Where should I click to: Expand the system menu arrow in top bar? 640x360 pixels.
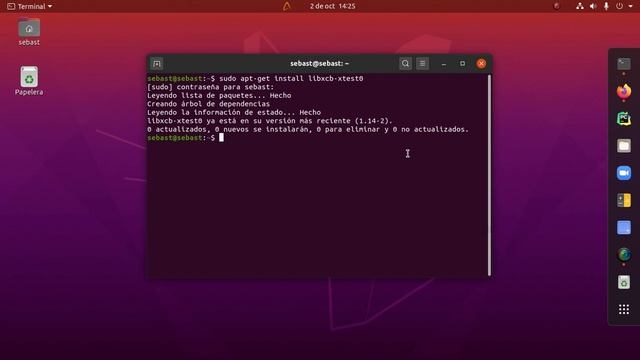[631, 6]
